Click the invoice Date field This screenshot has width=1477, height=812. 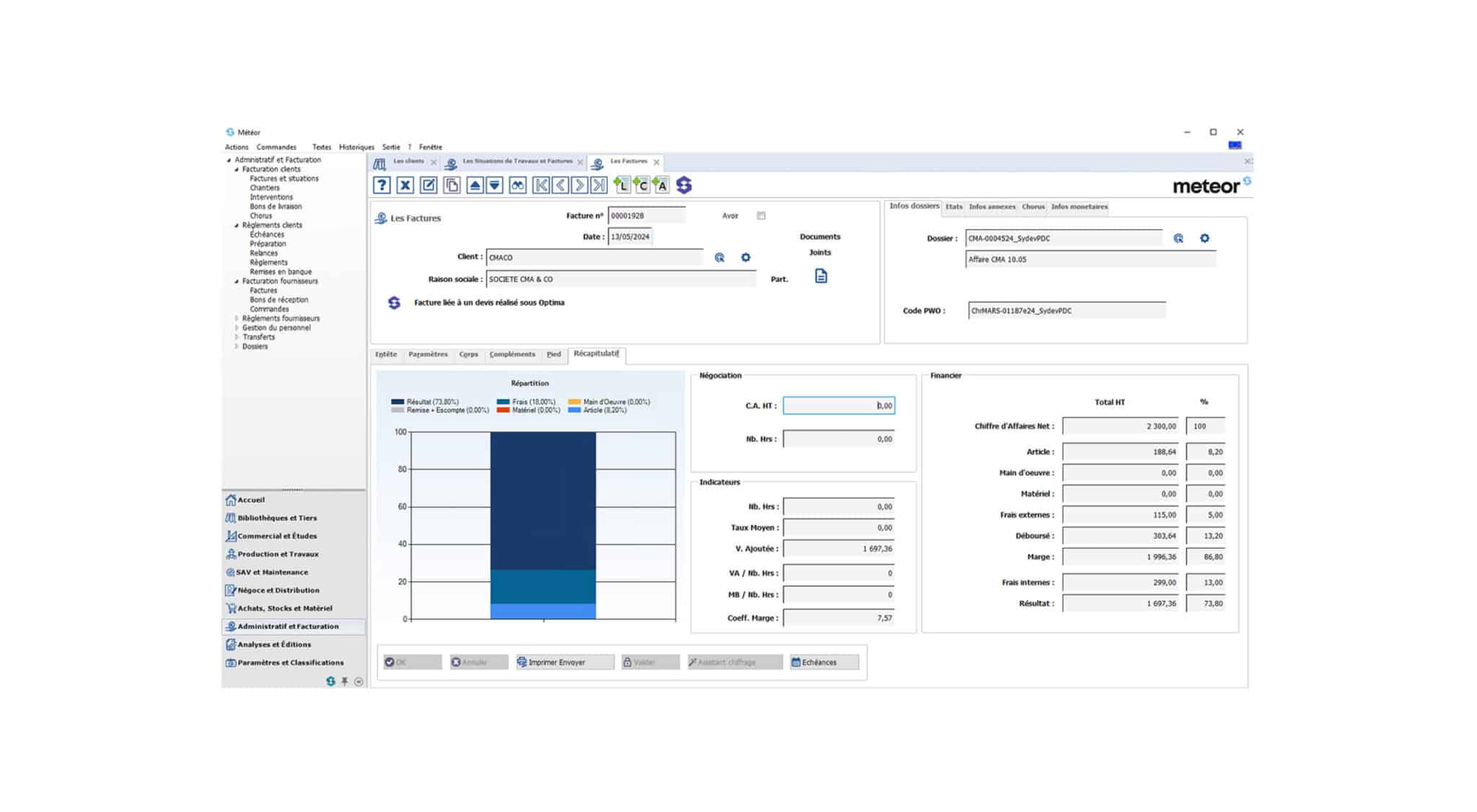630,237
